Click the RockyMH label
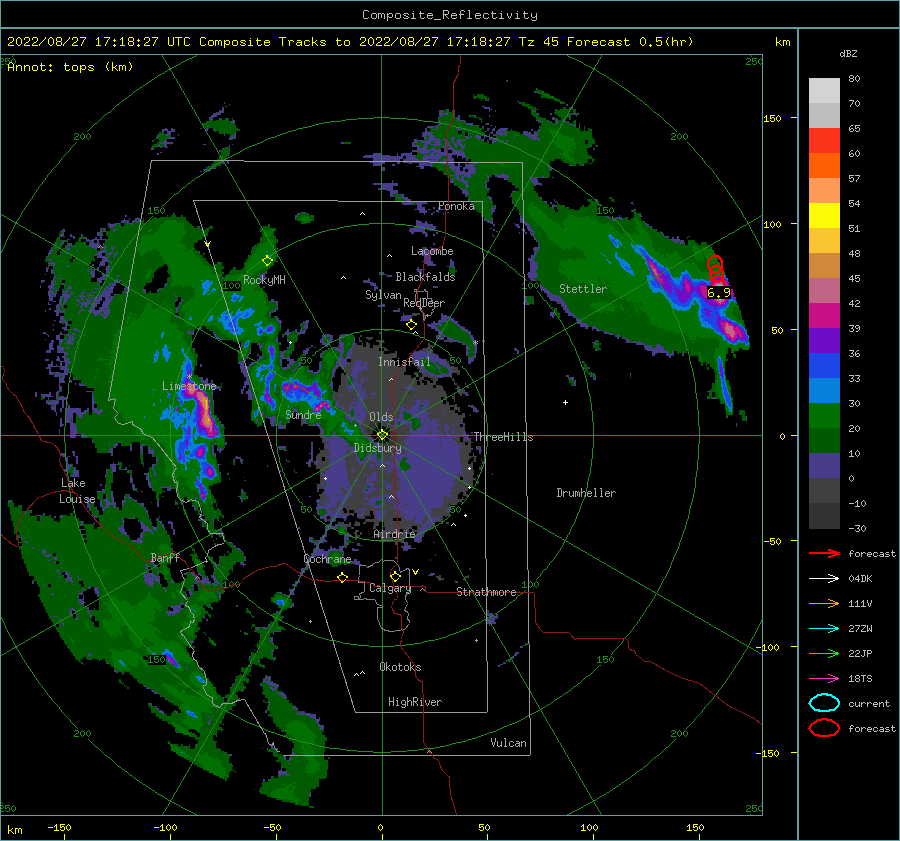This screenshot has width=900, height=841. click(x=264, y=280)
